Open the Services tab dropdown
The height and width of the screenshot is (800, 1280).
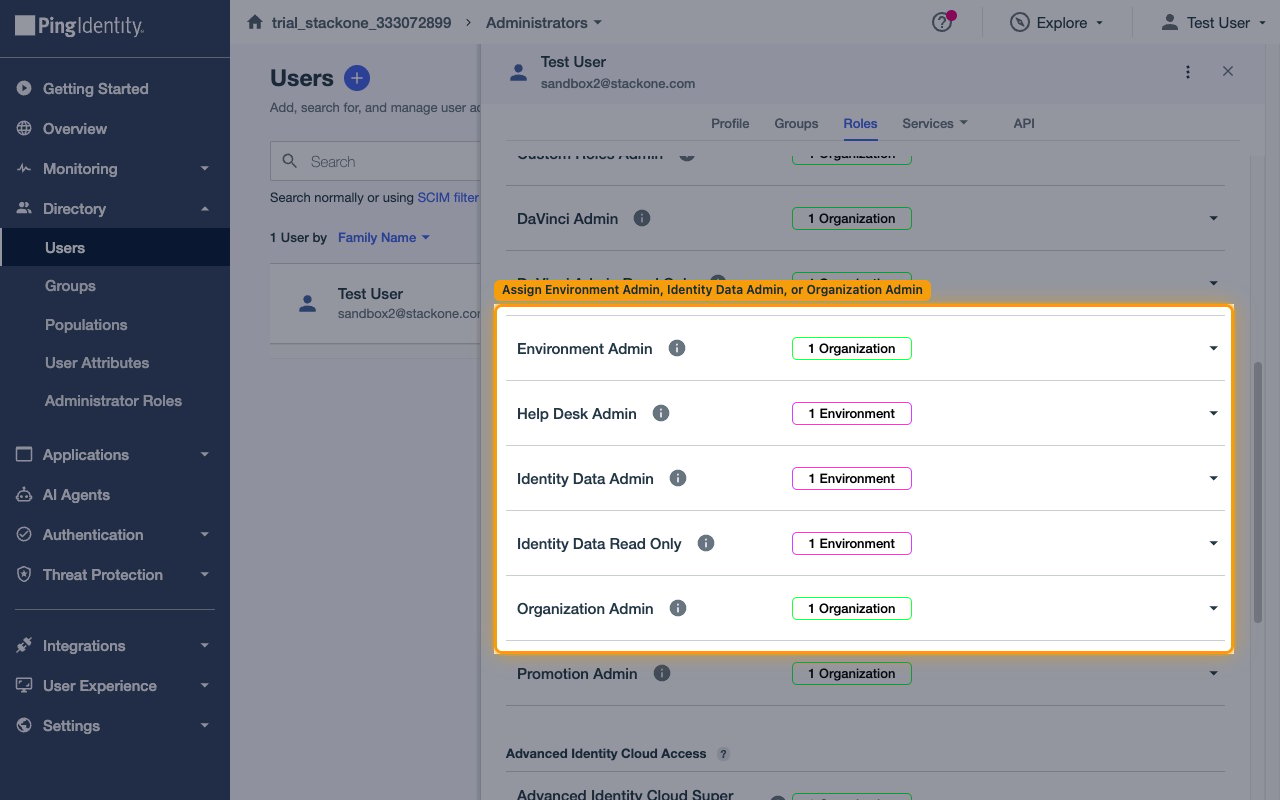tap(935, 123)
